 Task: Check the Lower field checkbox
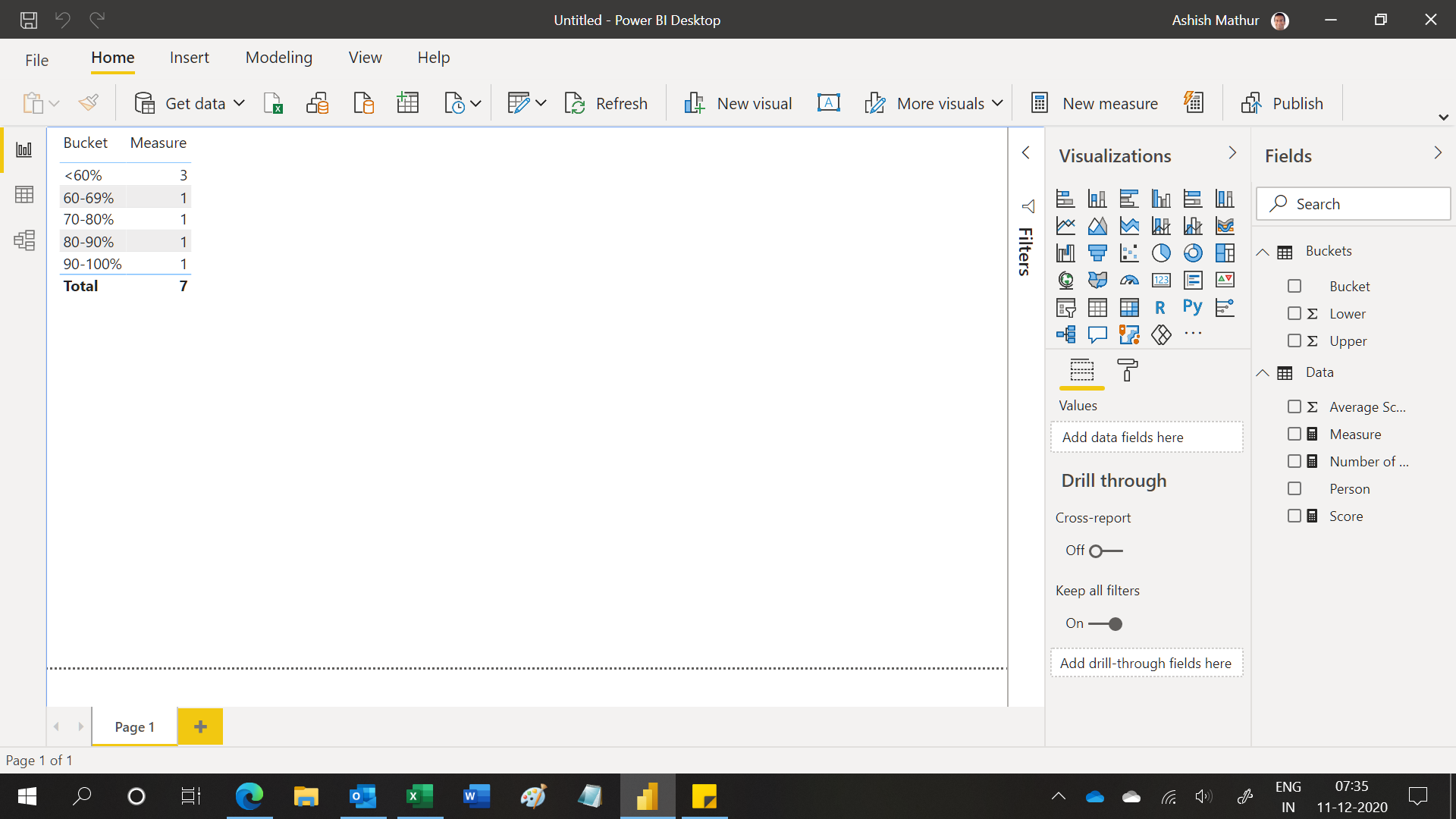point(1294,313)
